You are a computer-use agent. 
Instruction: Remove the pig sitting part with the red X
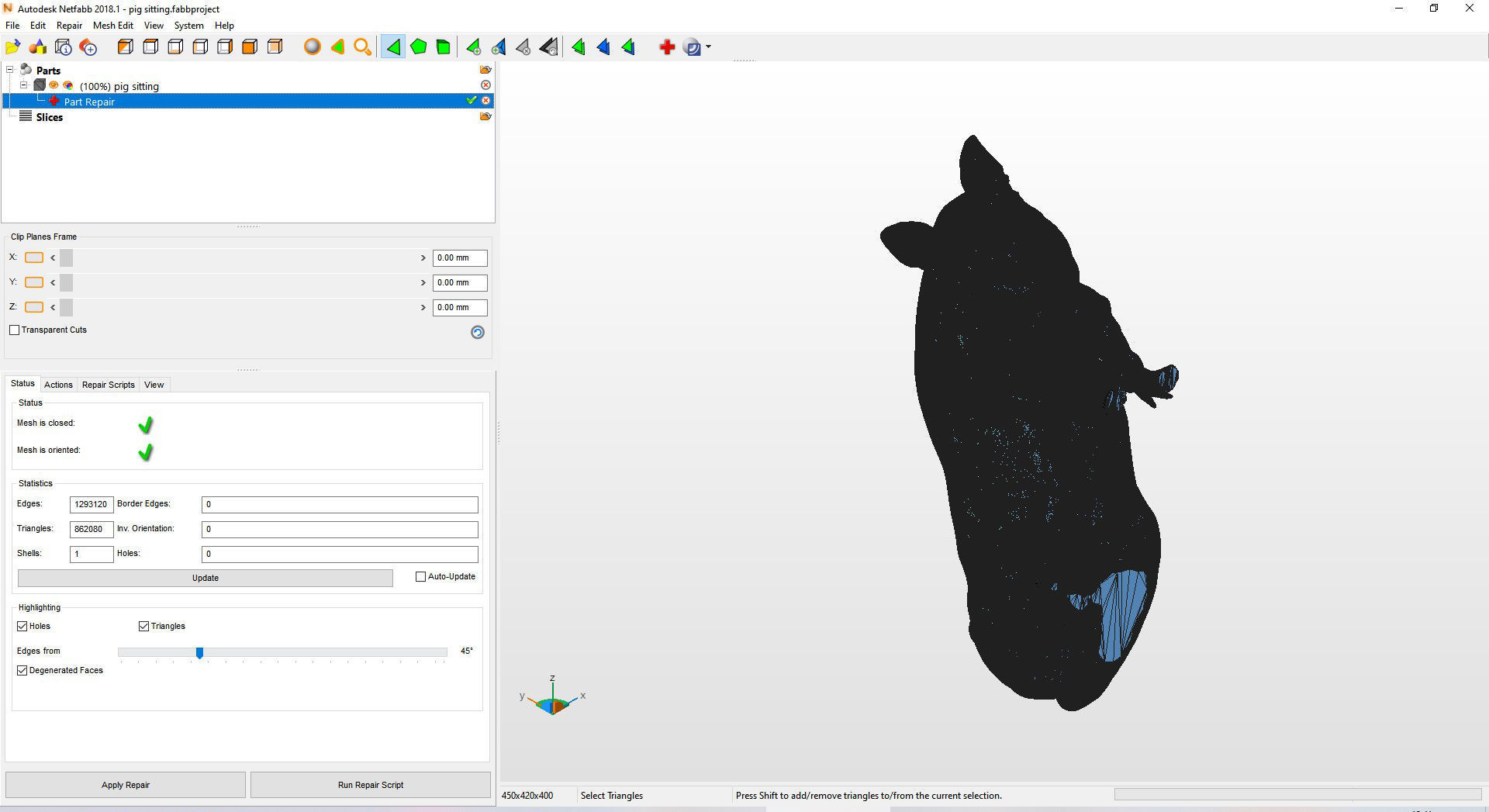pyautogui.click(x=485, y=85)
